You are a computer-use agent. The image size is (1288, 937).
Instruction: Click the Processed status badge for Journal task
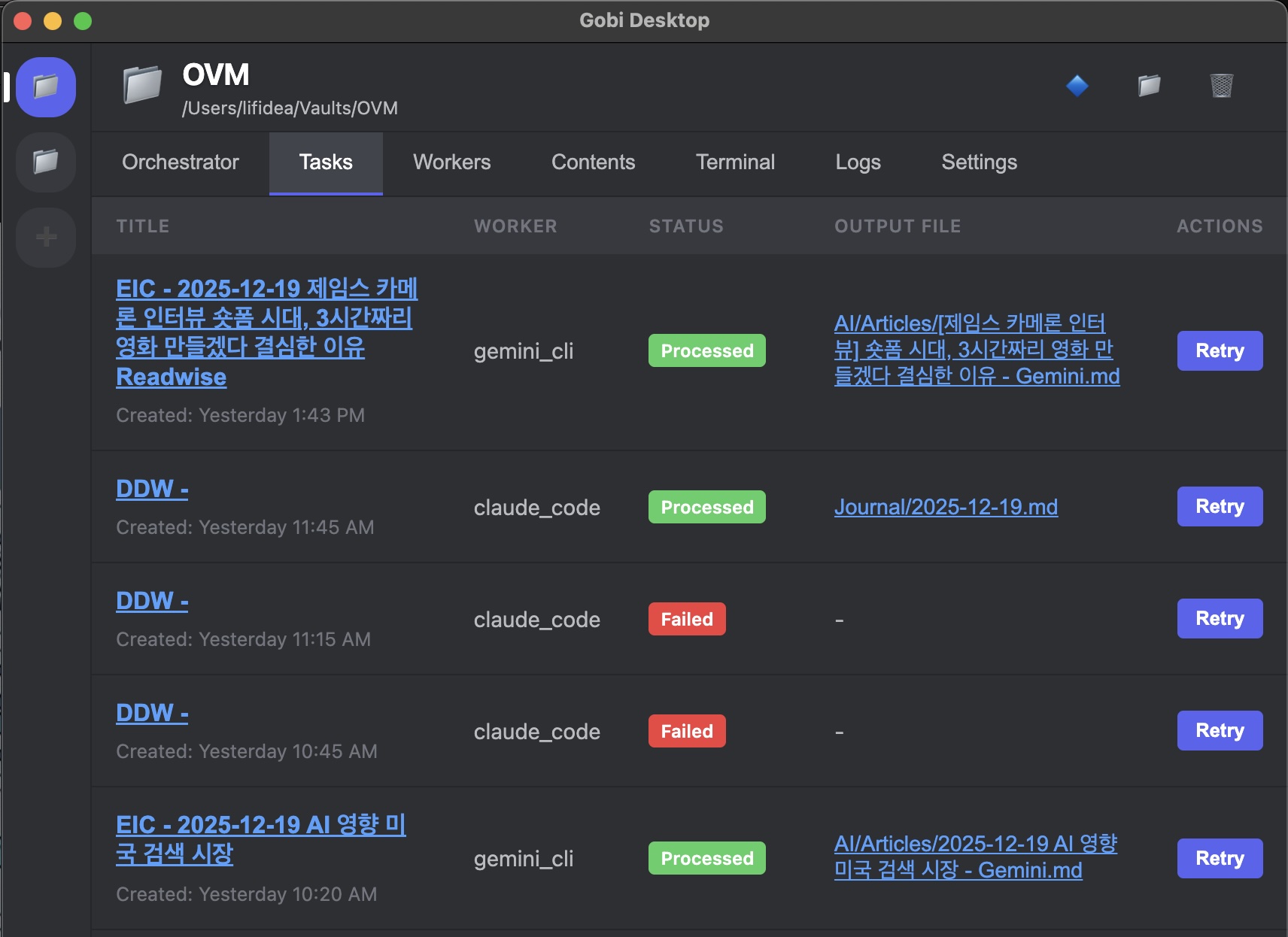(706, 508)
